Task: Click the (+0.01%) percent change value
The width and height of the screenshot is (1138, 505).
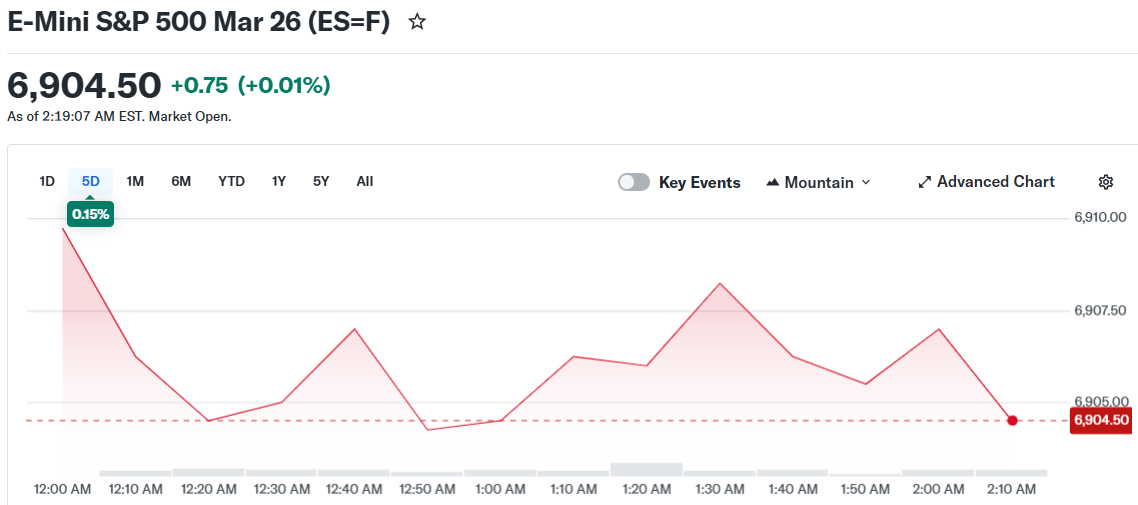Action: [284, 86]
